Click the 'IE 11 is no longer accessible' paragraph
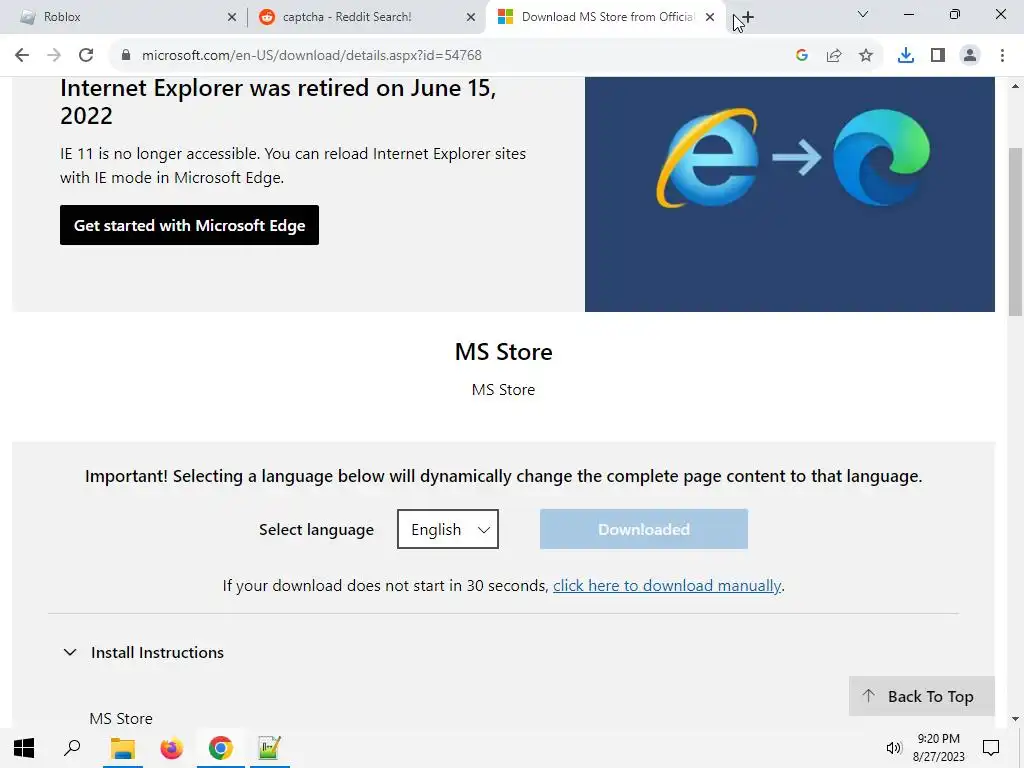 [293, 165]
